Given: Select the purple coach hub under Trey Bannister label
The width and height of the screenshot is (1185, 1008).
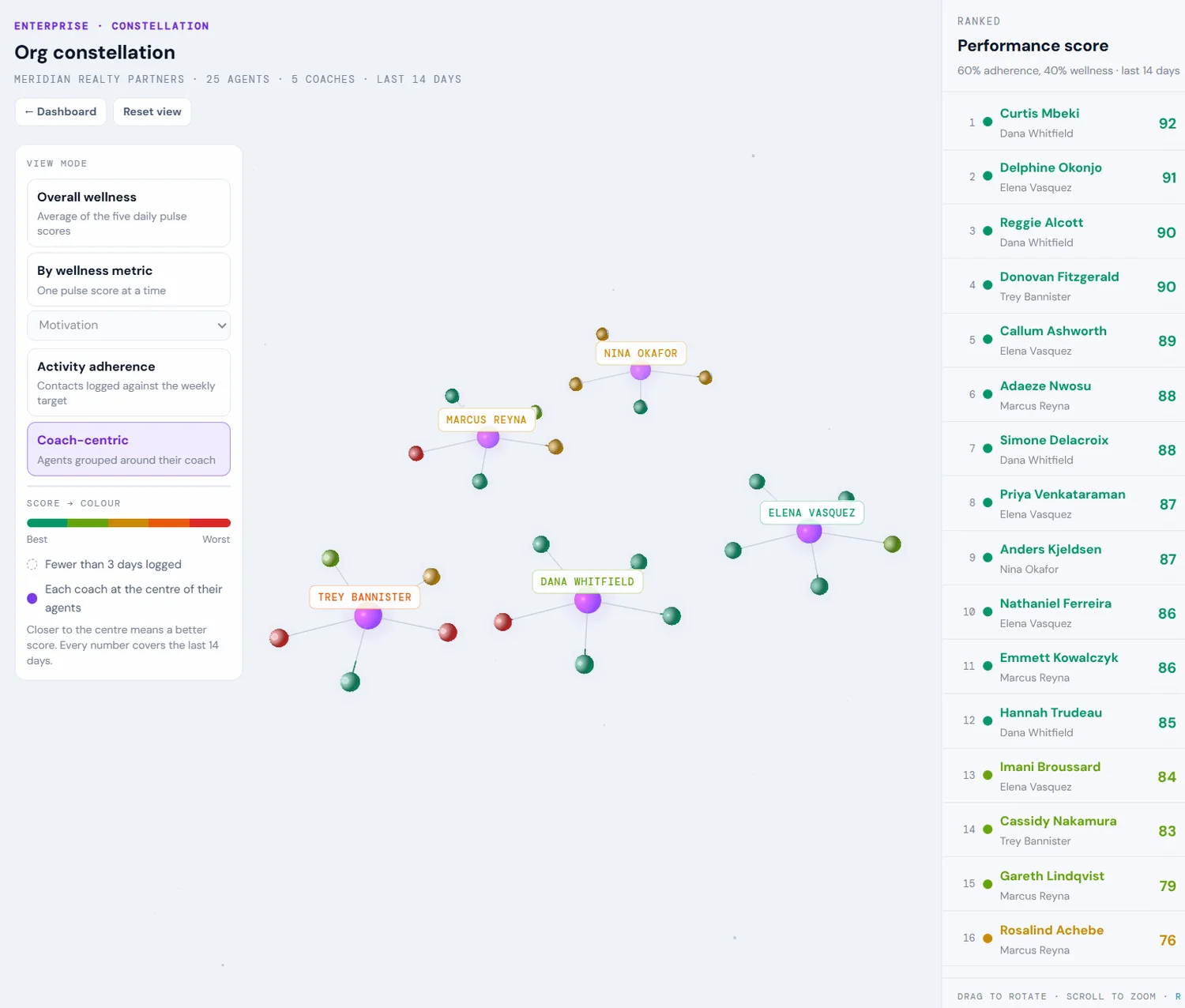Looking at the screenshot, I should 368,616.
